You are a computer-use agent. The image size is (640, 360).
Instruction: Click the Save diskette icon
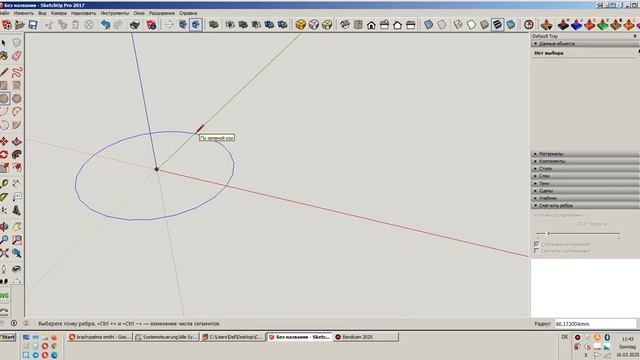tap(33, 25)
